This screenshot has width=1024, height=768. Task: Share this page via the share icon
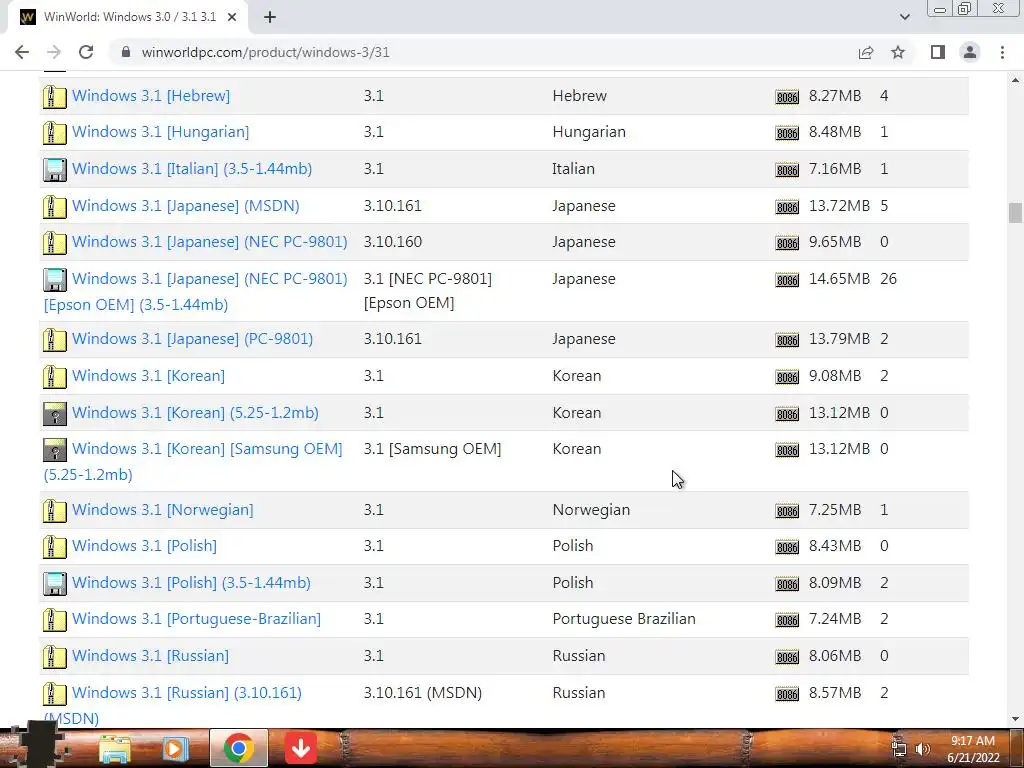pos(866,52)
